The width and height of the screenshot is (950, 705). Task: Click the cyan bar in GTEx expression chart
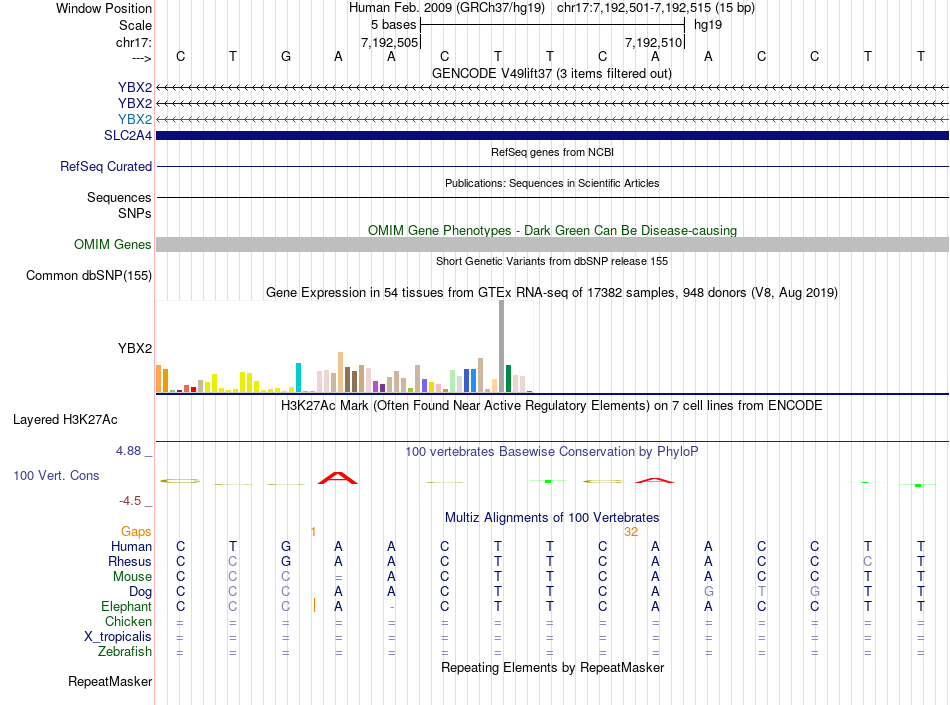[x=298, y=377]
